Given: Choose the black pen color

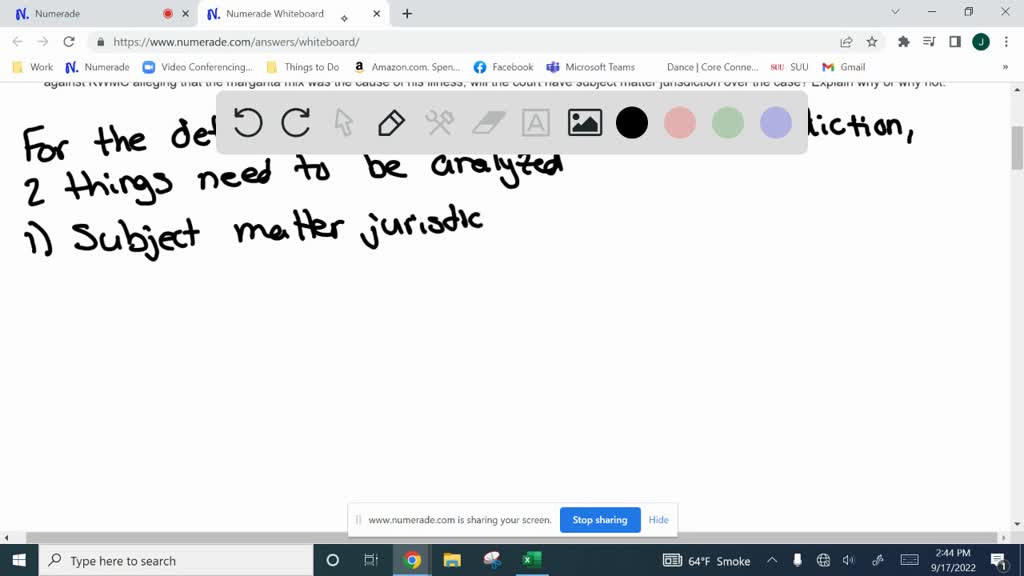Looking at the screenshot, I should click(632, 123).
